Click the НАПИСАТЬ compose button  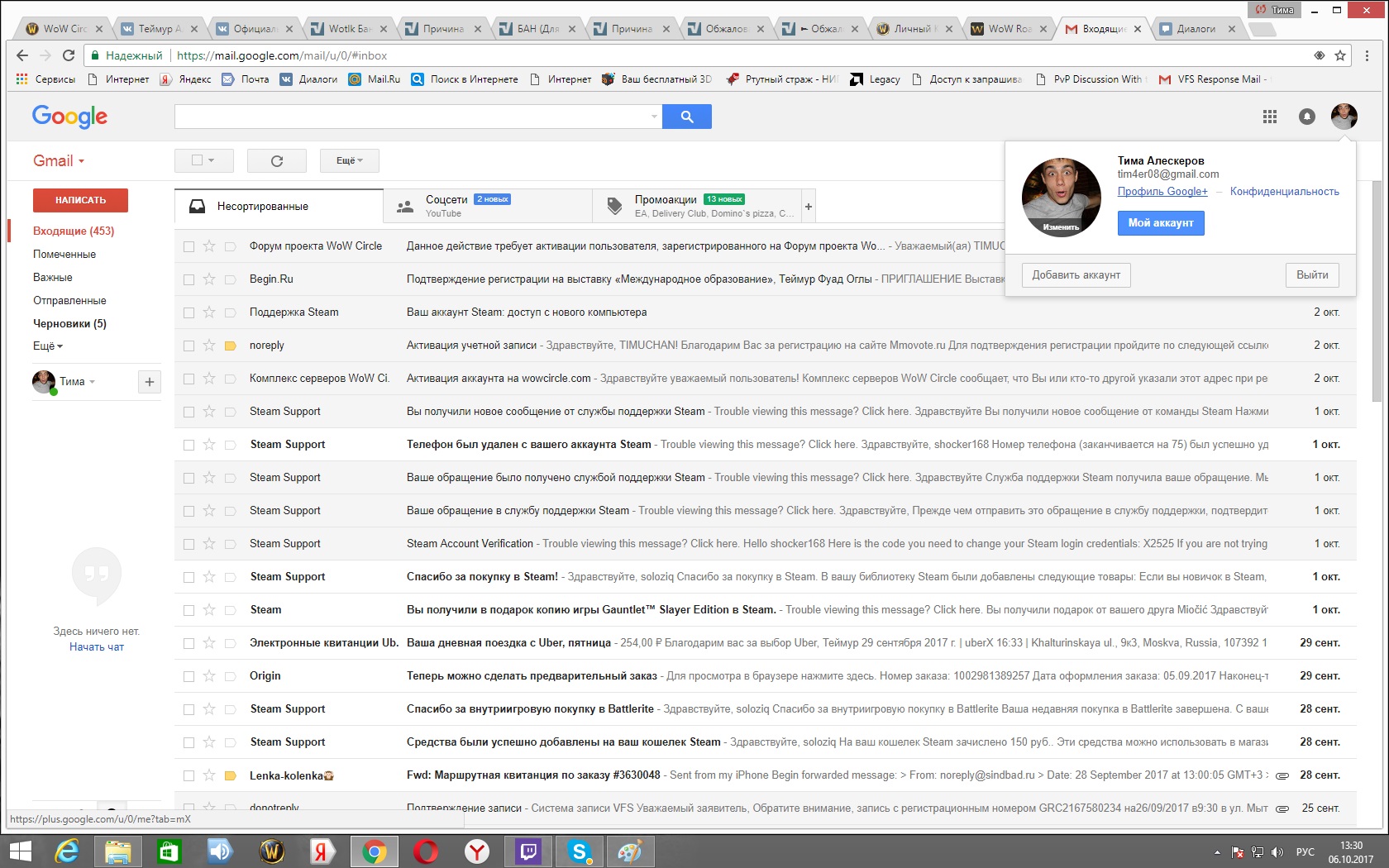(x=80, y=200)
